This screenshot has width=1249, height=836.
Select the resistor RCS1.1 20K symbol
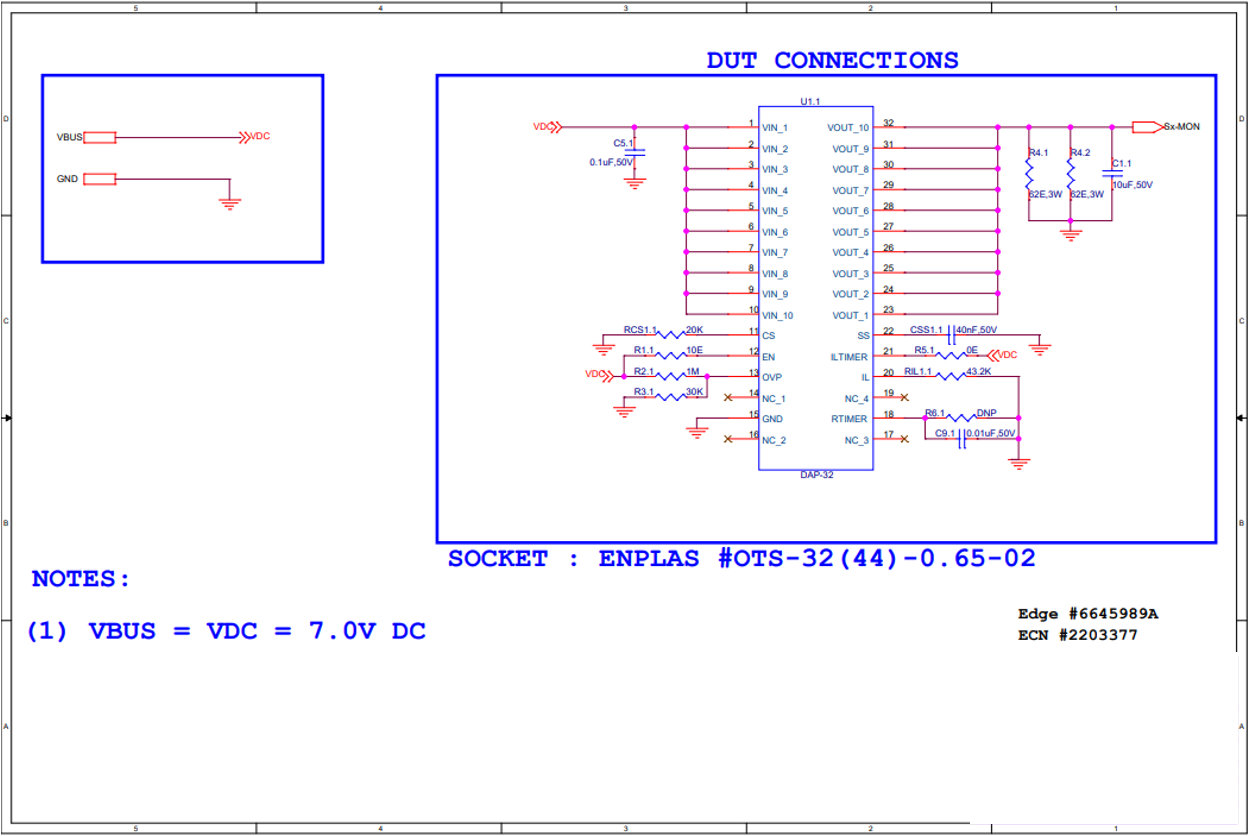[667, 334]
